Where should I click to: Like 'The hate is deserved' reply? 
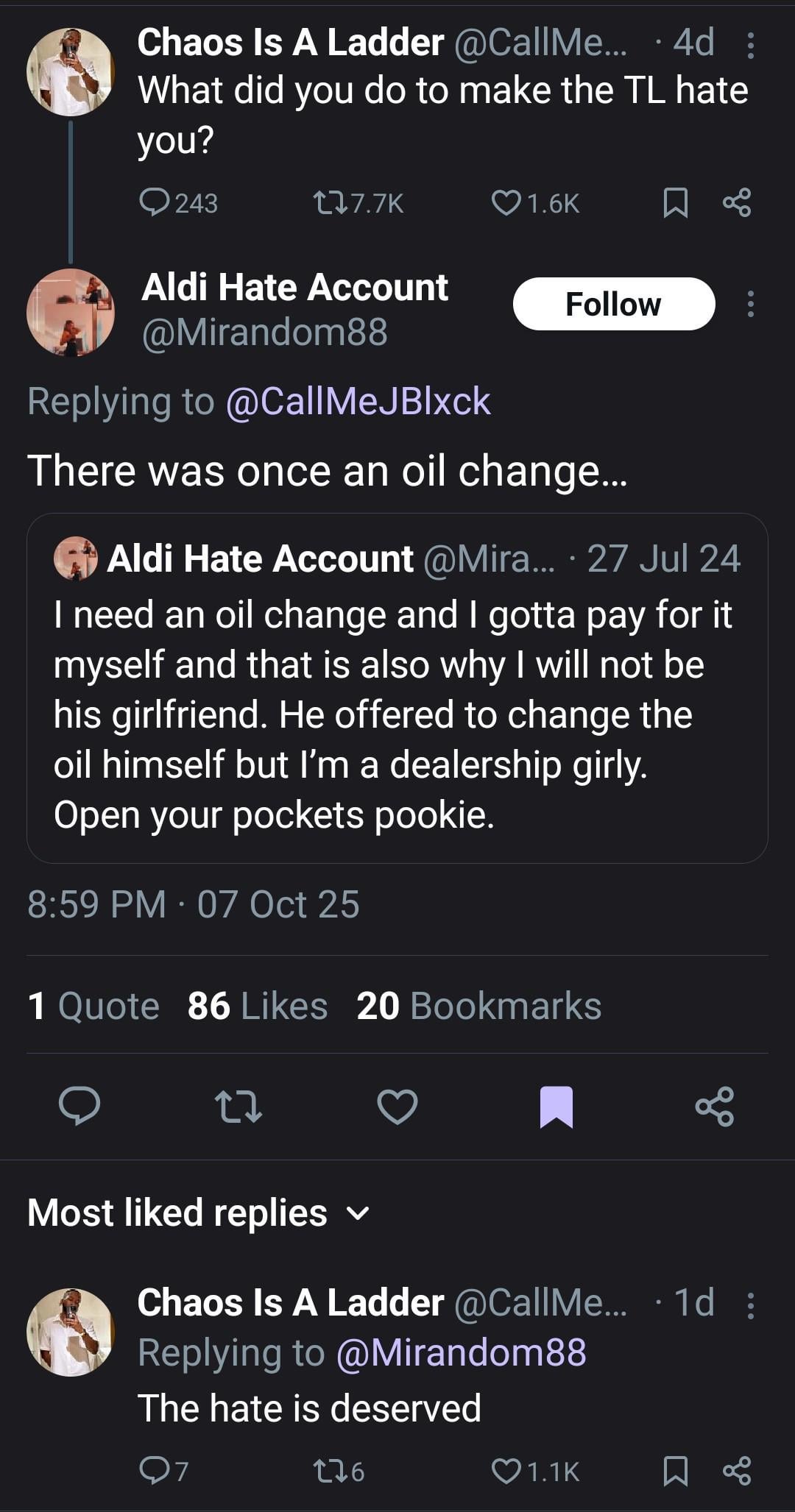click(x=506, y=1471)
